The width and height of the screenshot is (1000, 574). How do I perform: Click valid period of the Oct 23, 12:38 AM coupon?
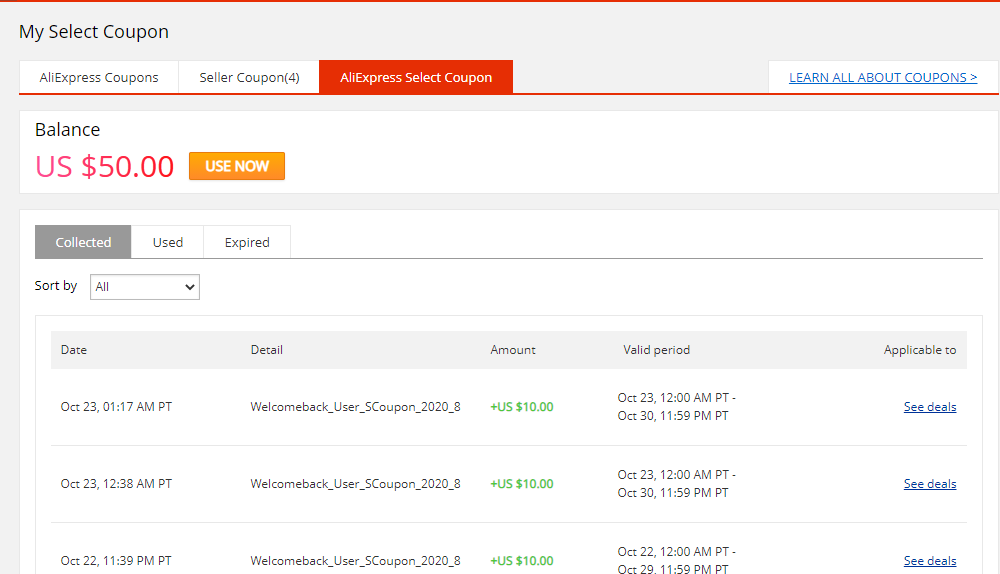point(676,484)
